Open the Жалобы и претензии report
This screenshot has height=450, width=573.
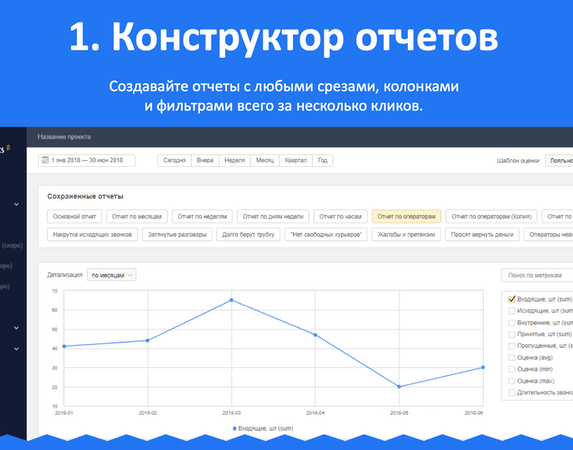click(406, 234)
